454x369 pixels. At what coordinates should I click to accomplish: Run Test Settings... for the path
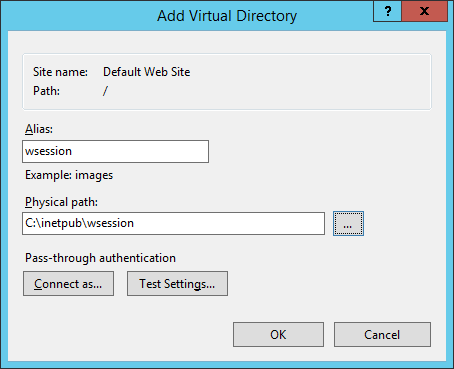[177, 283]
